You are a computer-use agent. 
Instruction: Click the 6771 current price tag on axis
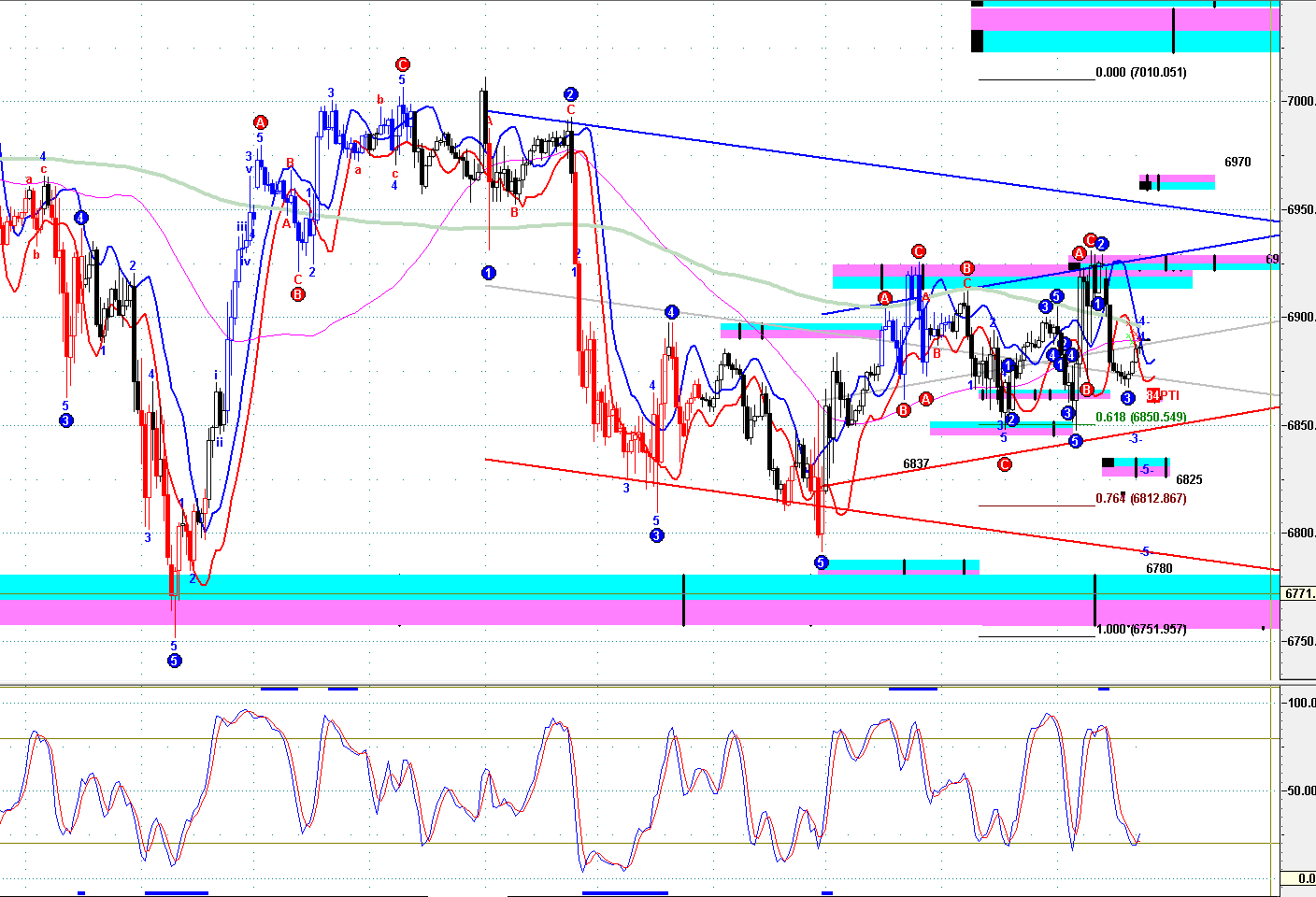[1299, 593]
